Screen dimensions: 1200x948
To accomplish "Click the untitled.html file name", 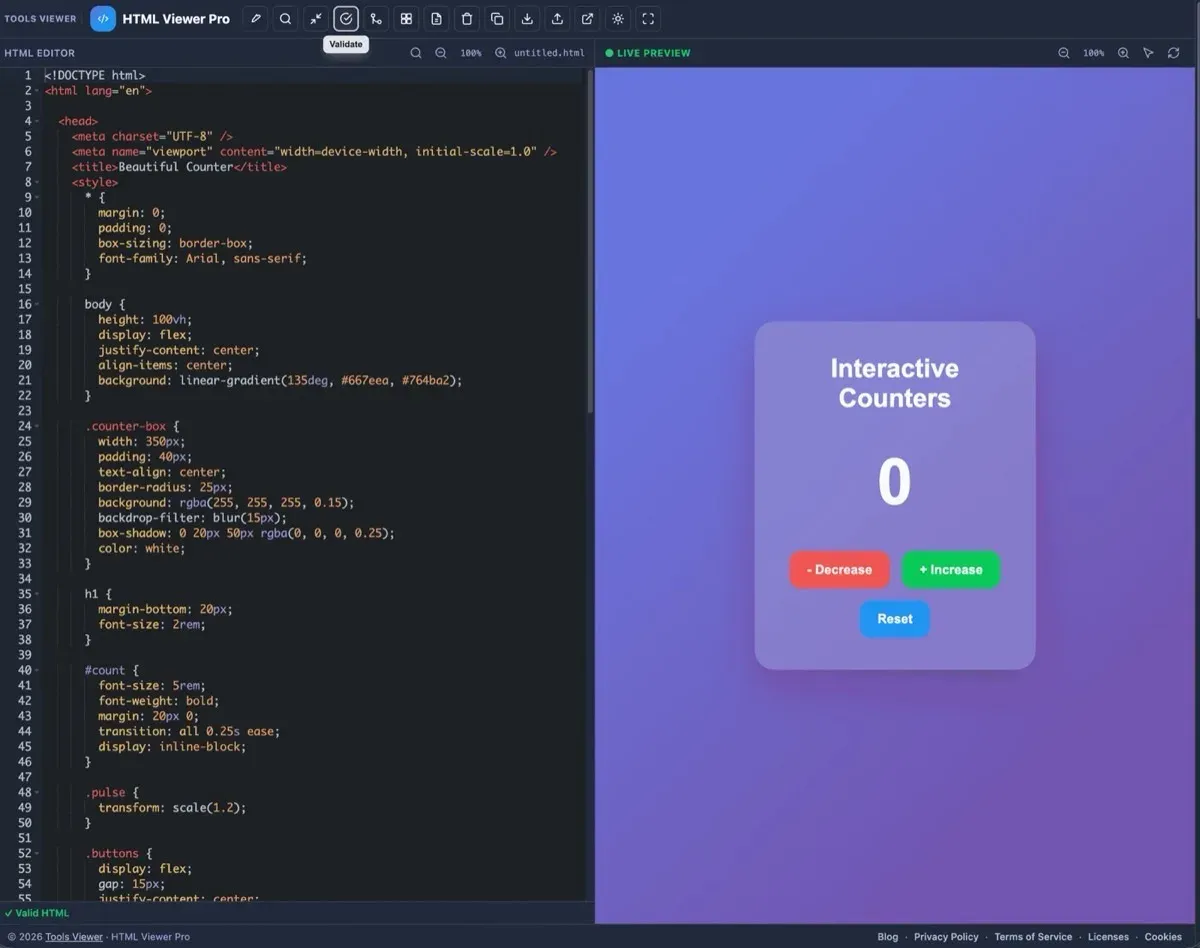I will point(549,53).
